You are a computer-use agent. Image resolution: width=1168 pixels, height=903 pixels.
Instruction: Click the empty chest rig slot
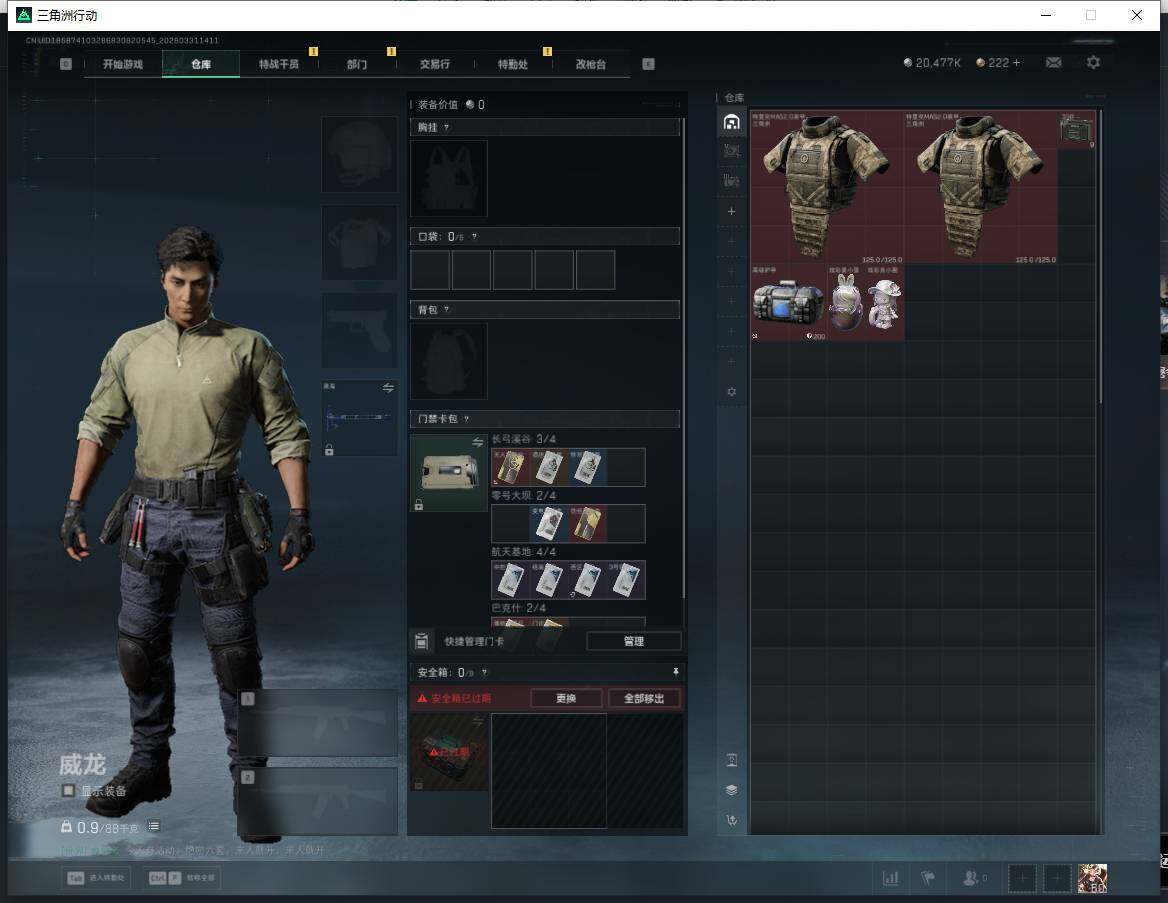tap(449, 179)
